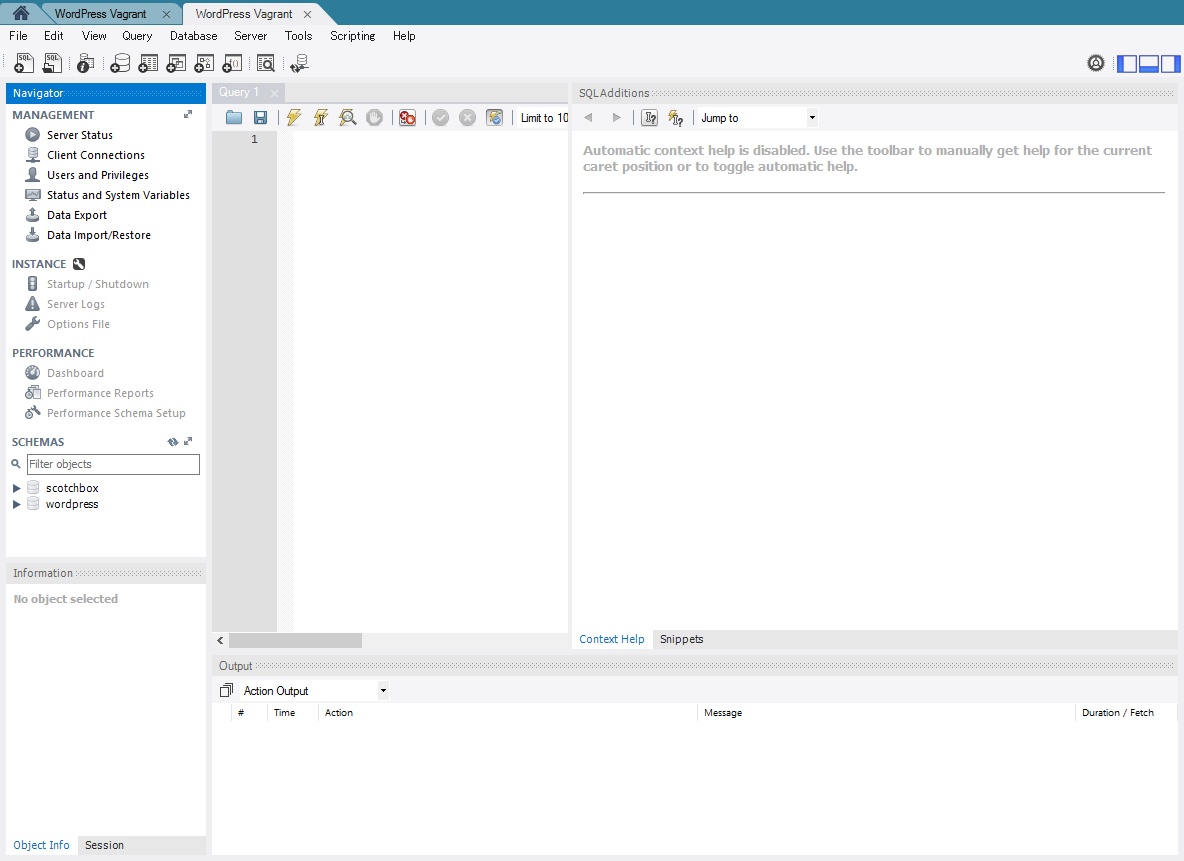Viewport: 1184px width, 861px height.
Task: Expand the scotchbox schema
Action: coord(17,489)
